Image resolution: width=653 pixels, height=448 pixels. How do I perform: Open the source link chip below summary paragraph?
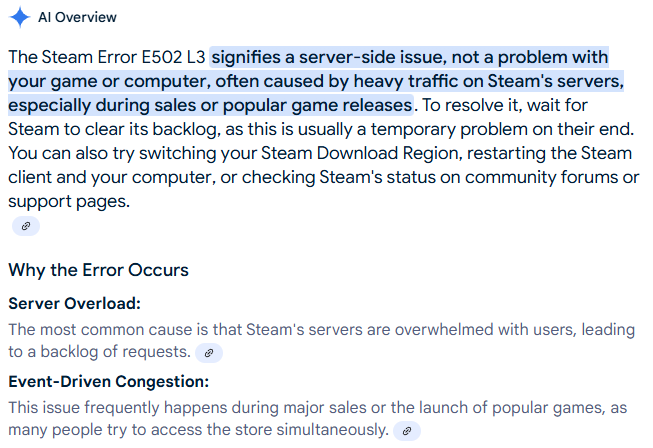click(x=26, y=226)
